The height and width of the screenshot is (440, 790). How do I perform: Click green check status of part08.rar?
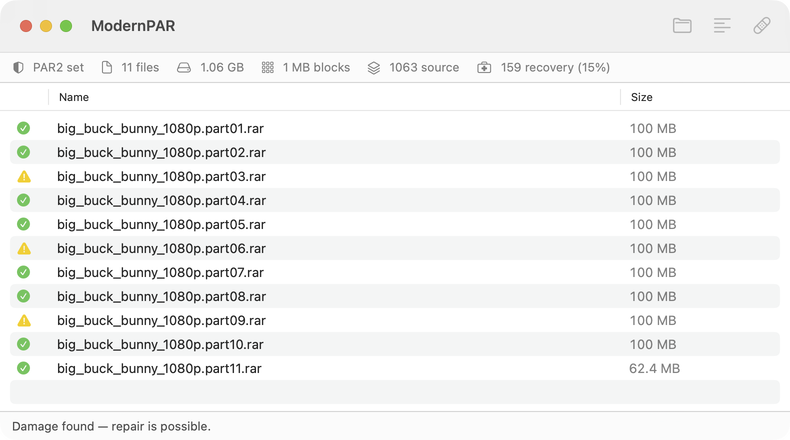coord(23,296)
